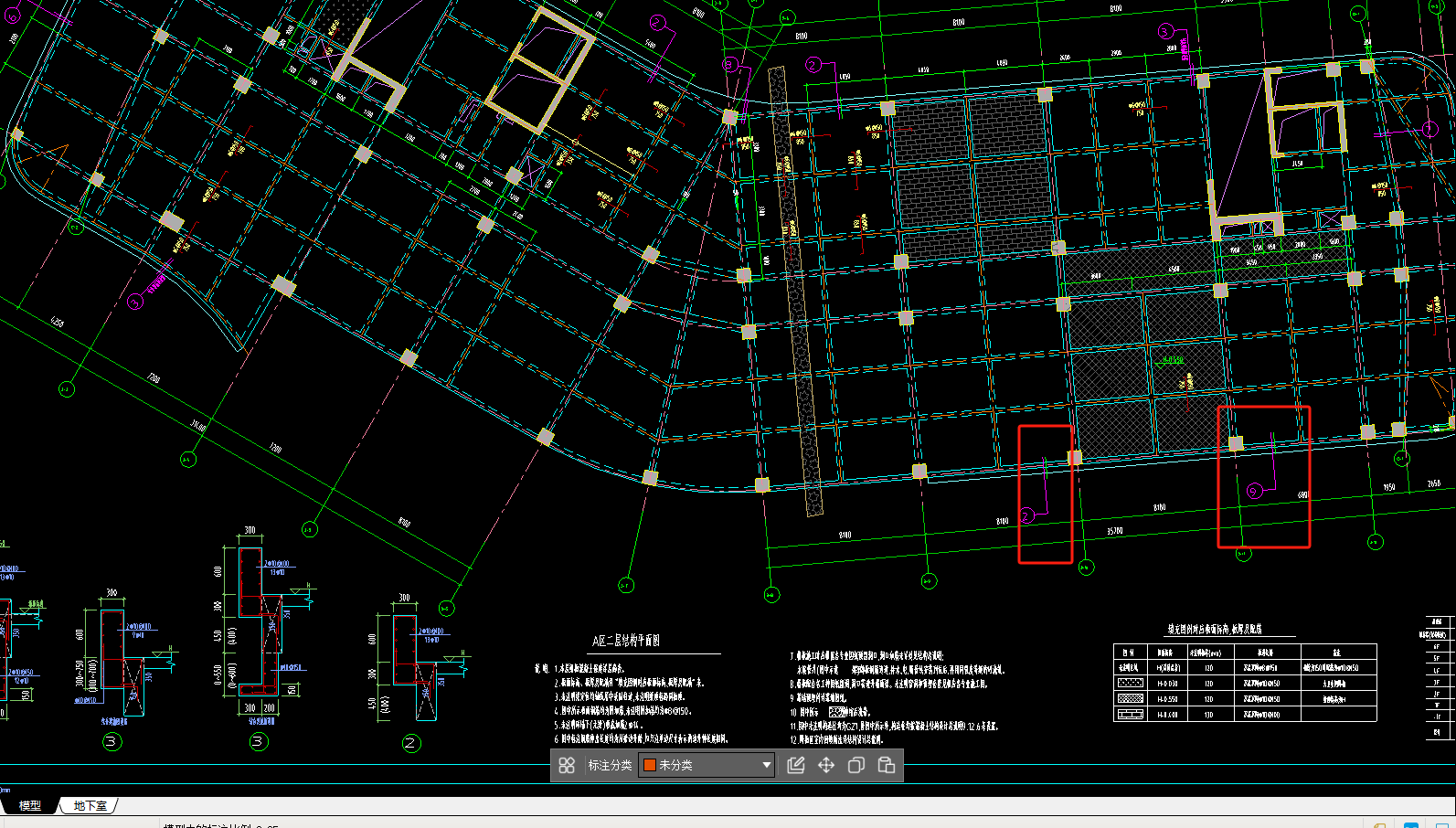Screen dimensions: 1456x828
Task: Click the 35780 overall dimension text
Action: pos(1115,530)
